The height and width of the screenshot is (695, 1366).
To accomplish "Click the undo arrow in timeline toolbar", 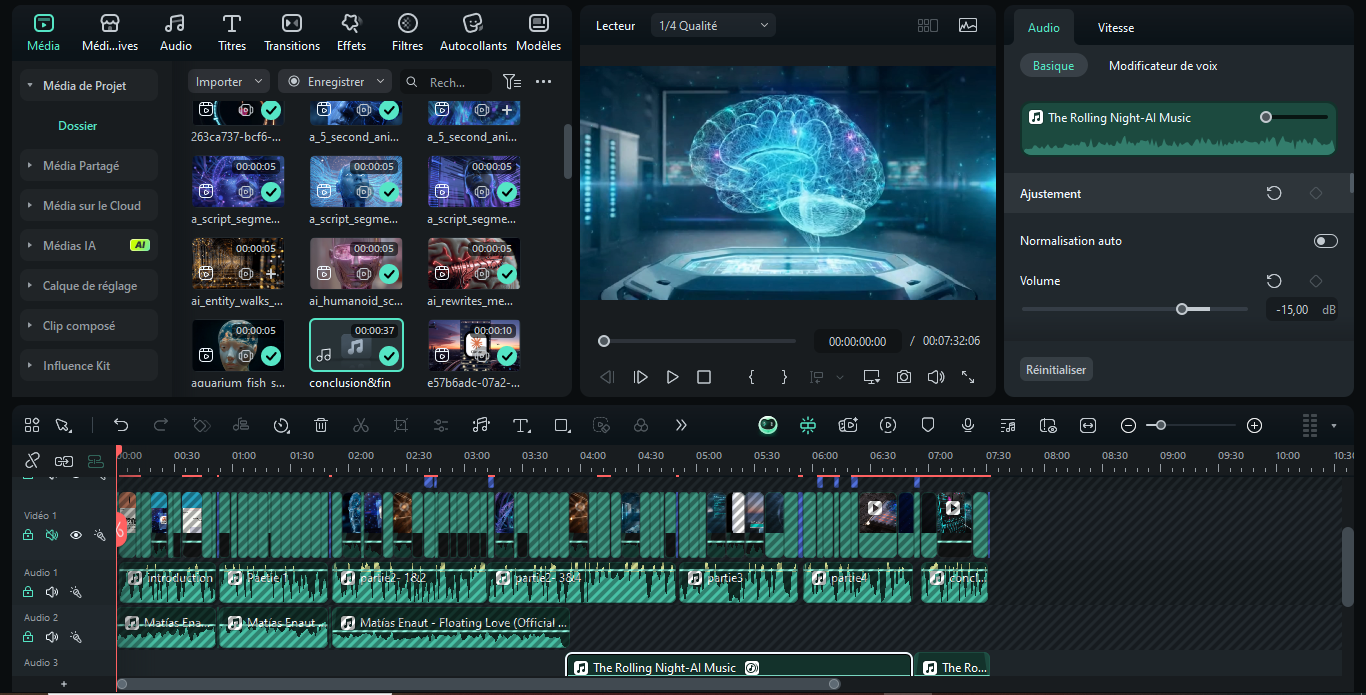I will pyautogui.click(x=121, y=425).
